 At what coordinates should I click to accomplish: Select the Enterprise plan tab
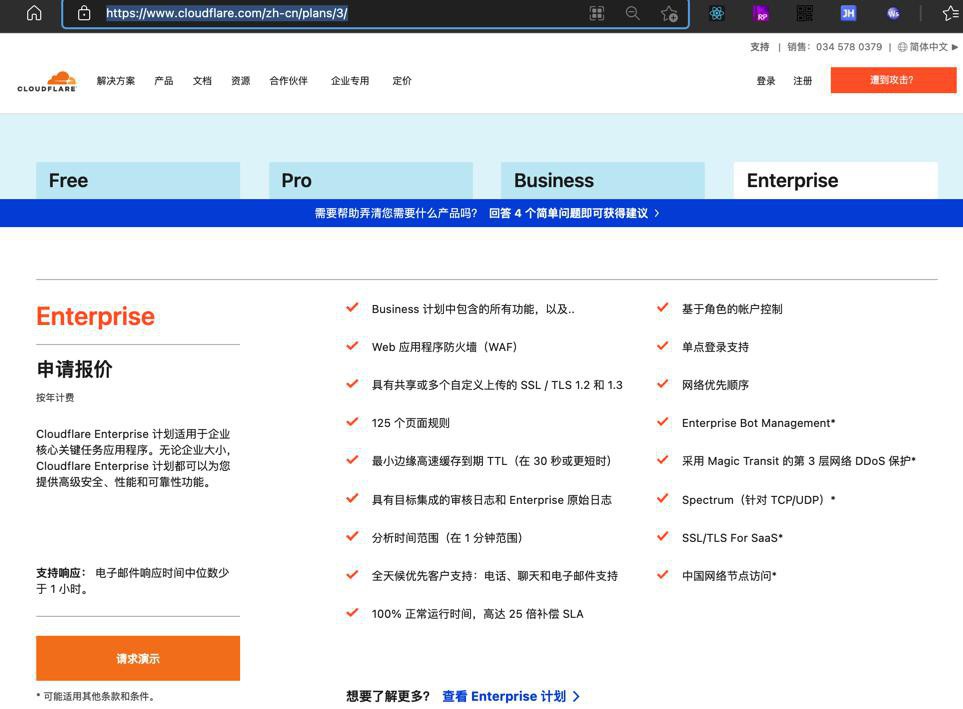(835, 180)
